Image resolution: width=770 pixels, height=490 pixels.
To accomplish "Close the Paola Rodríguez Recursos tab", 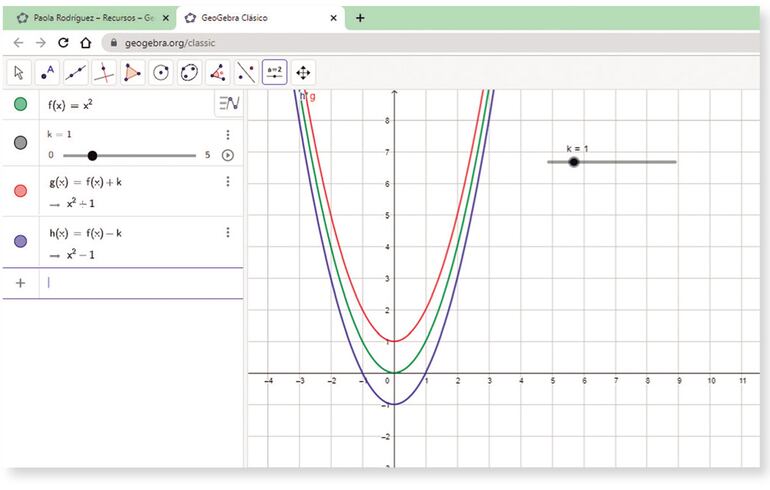I will click(165, 18).
